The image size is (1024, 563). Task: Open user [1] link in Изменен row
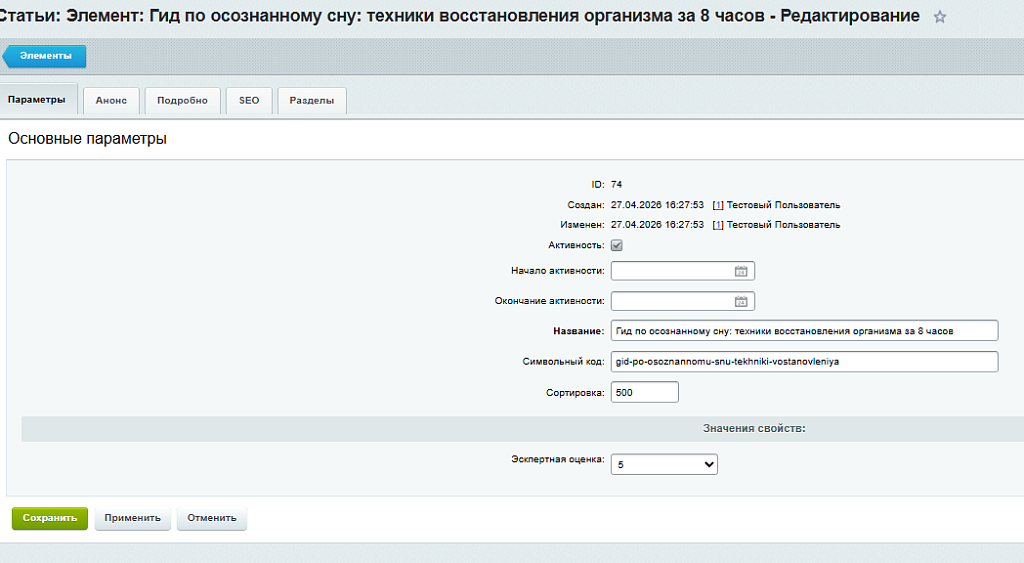(x=718, y=225)
